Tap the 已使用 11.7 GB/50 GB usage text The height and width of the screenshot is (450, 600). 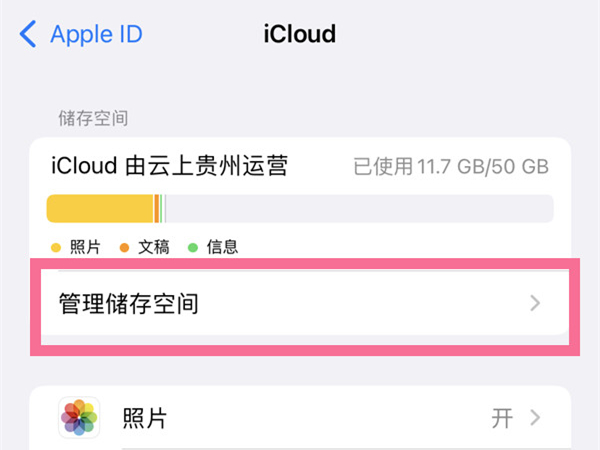[451, 167]
